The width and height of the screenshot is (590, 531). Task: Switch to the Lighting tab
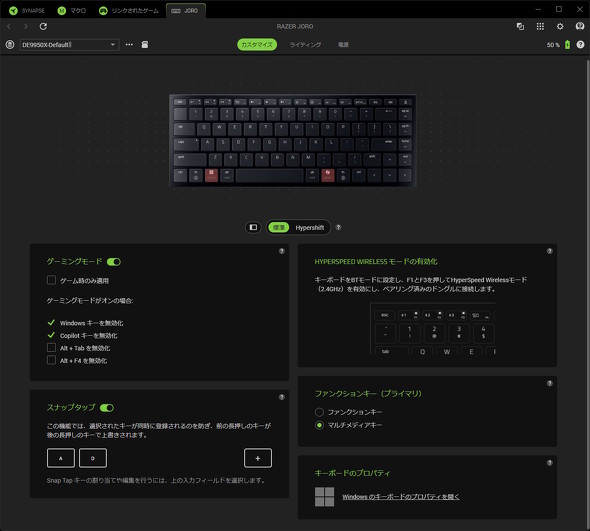(x=305, y=44)
